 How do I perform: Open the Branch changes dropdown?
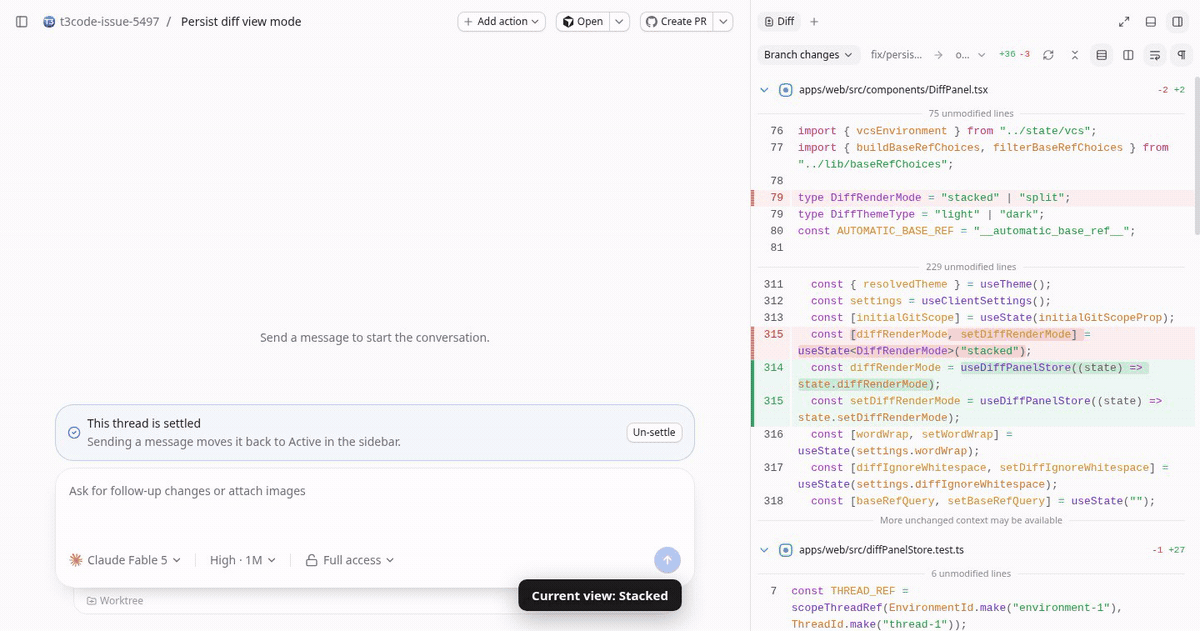(x=808, y=55)
